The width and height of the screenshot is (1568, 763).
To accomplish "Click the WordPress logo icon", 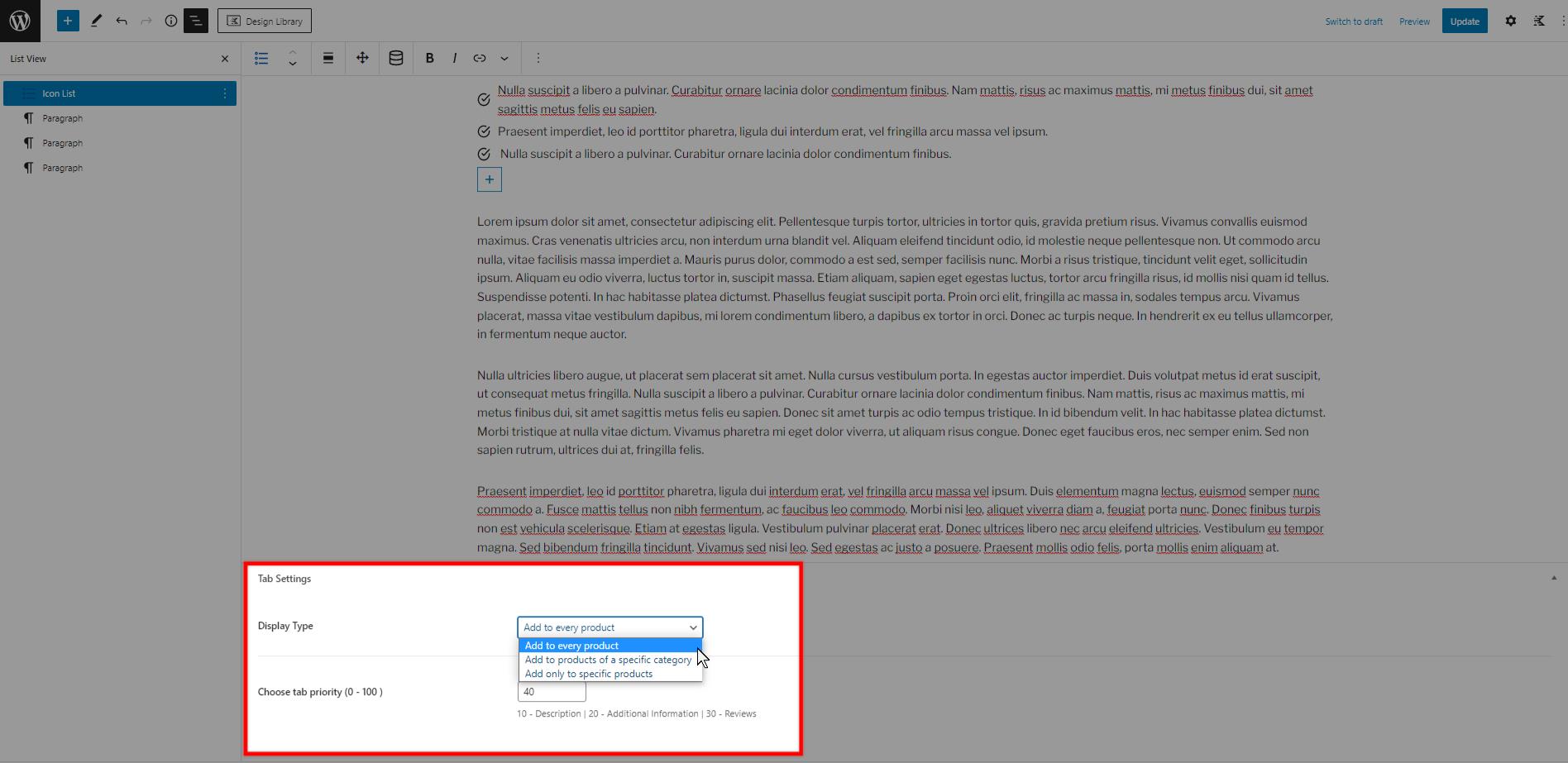I will click(20, 20).
